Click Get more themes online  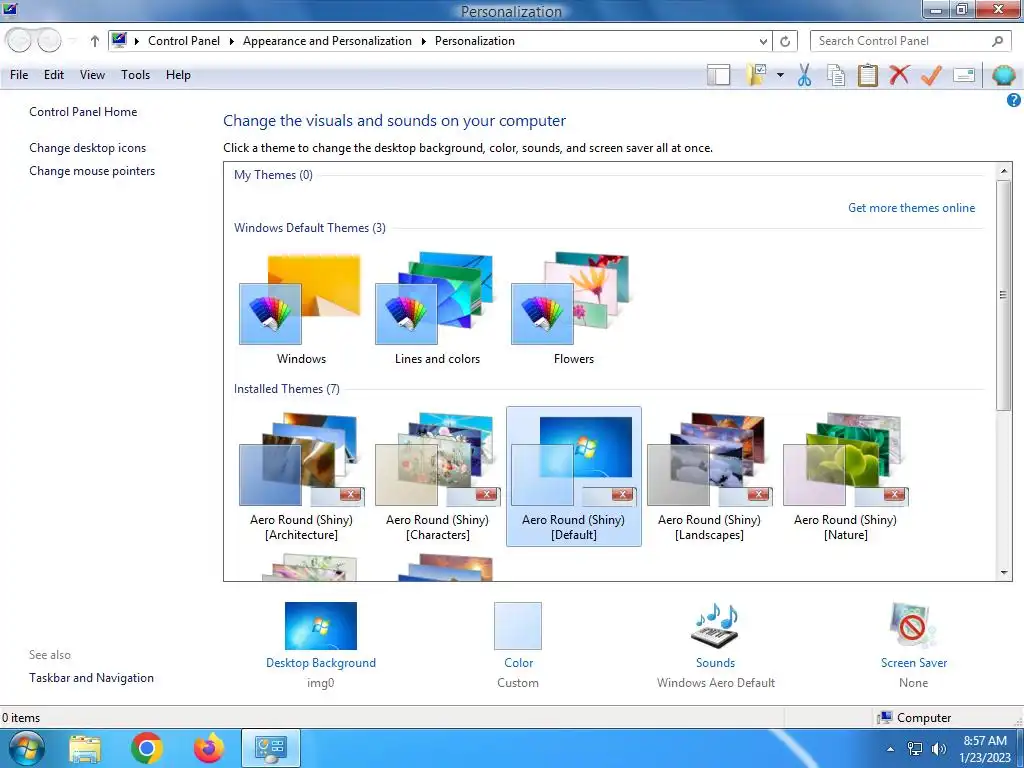[x=911, y=208]
